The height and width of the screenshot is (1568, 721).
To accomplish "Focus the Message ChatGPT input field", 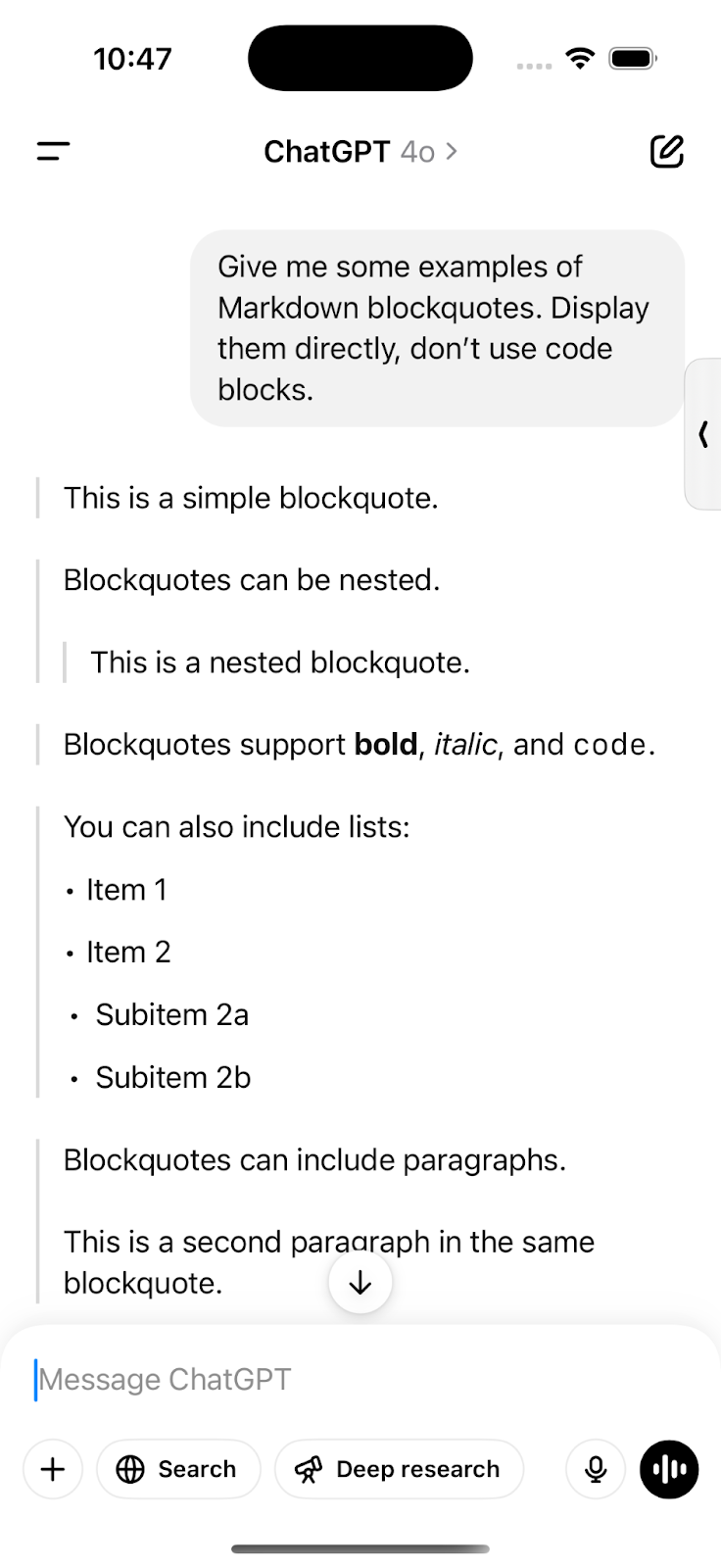I will 360,1379.
